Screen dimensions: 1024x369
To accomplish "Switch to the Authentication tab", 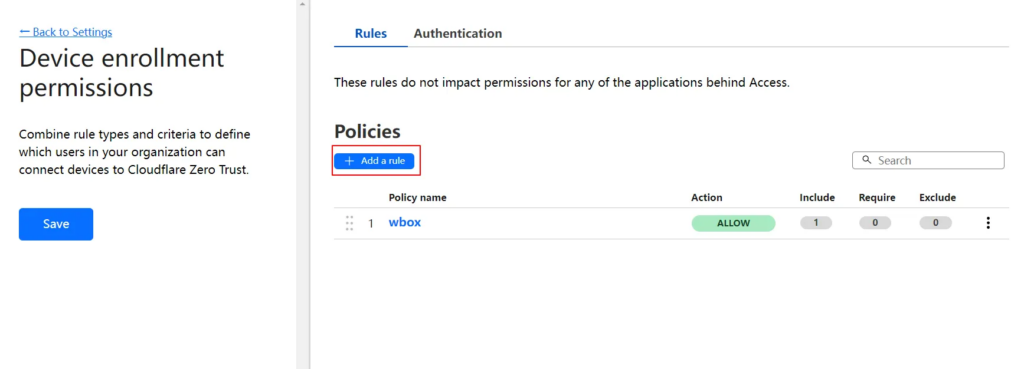I will tap(458, 33).
